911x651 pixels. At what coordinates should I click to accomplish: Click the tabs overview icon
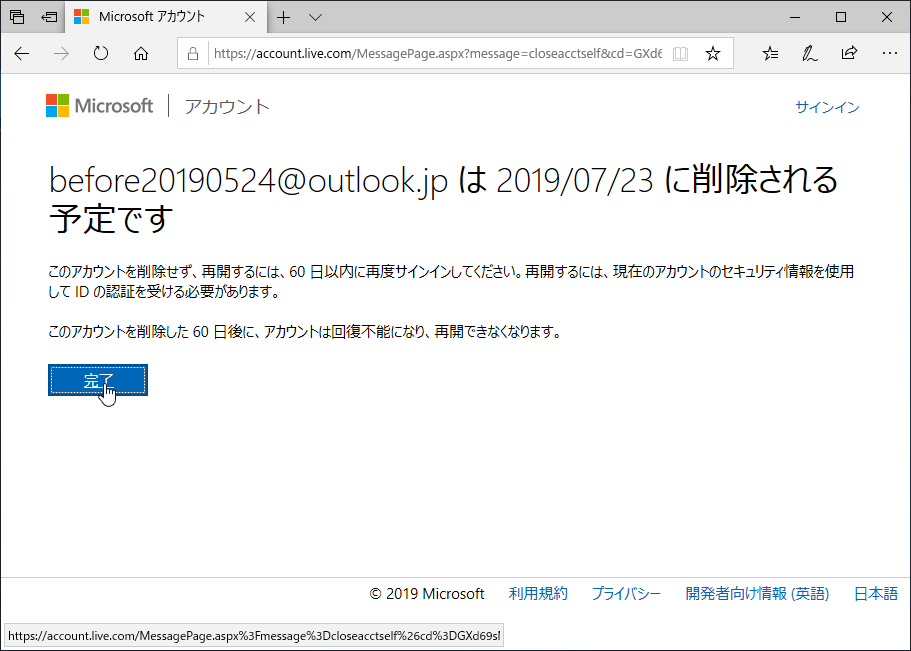tap(17, 17)
